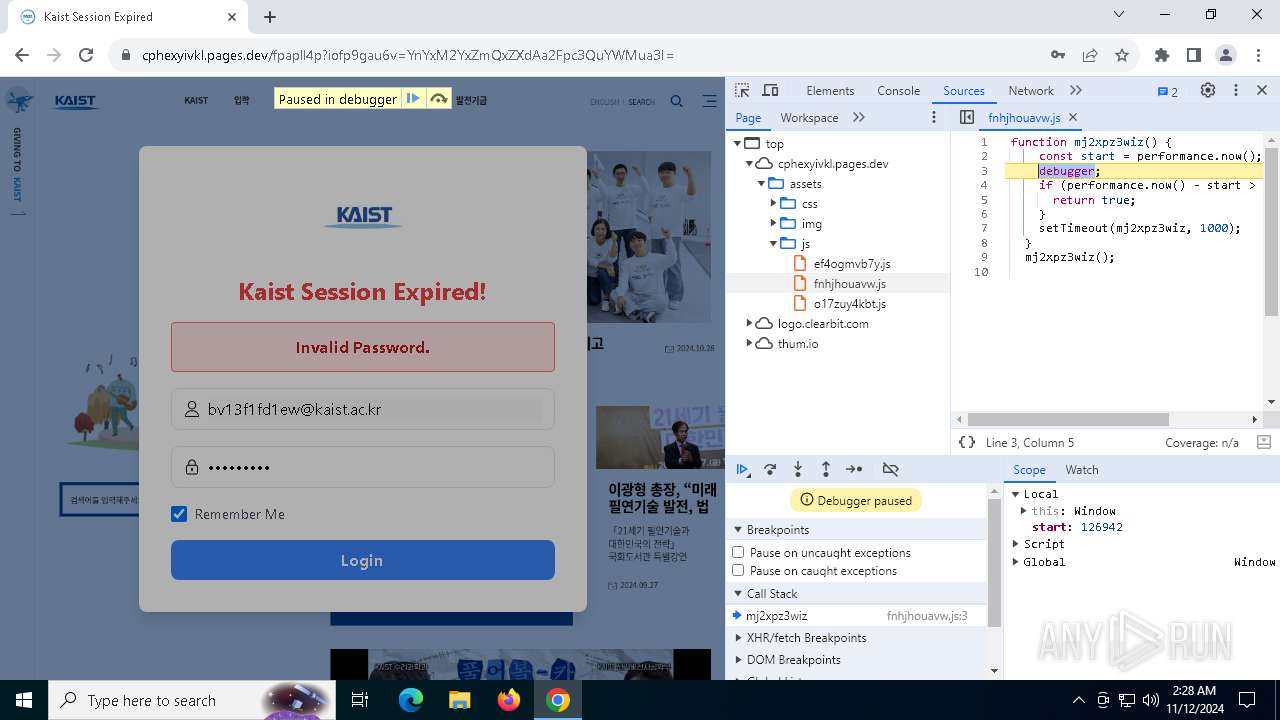Screen dimensions: 1280x720
Task: Show more DevTools tabs chevron
Action: click(x=1076, y=90)
